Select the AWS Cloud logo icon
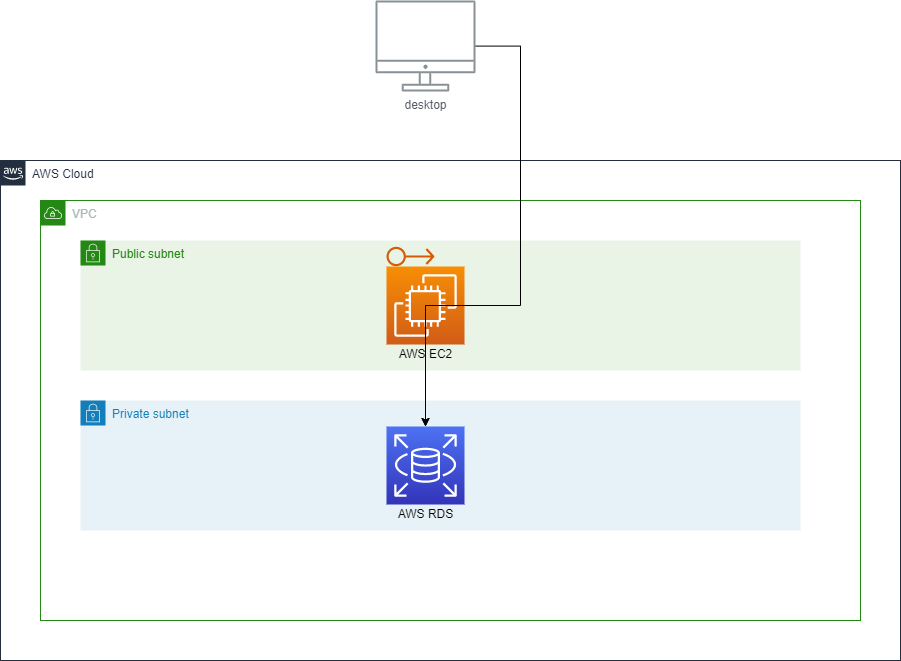Screen dimensions: 901x661 pos(13,173)
